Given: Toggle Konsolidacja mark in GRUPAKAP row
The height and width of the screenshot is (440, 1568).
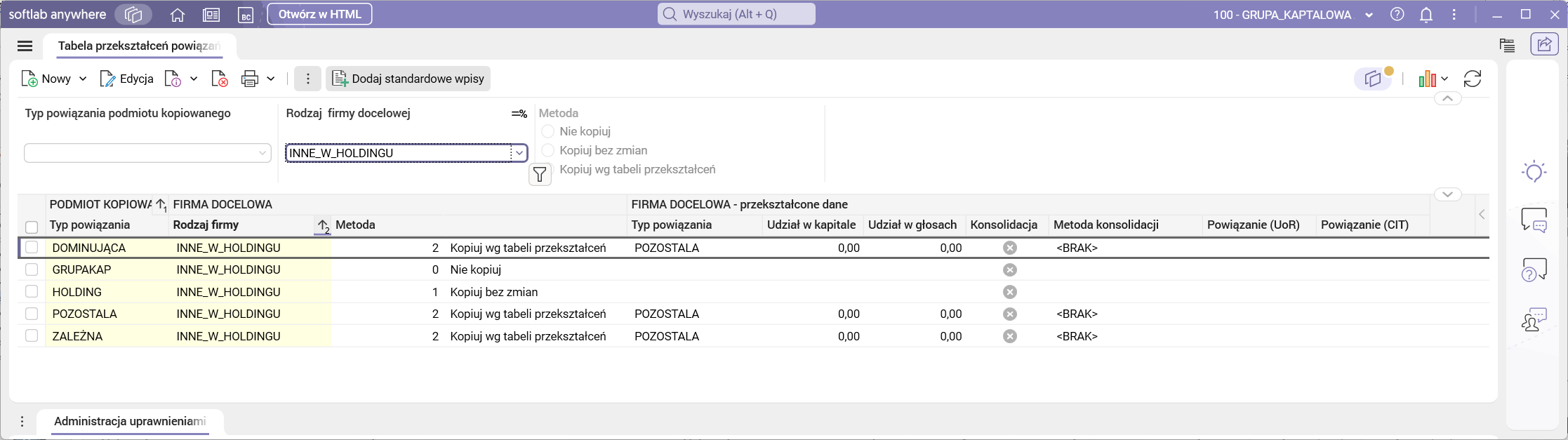Looking at the screenshot, I should pyautogui.click(x=1010, y=269).
